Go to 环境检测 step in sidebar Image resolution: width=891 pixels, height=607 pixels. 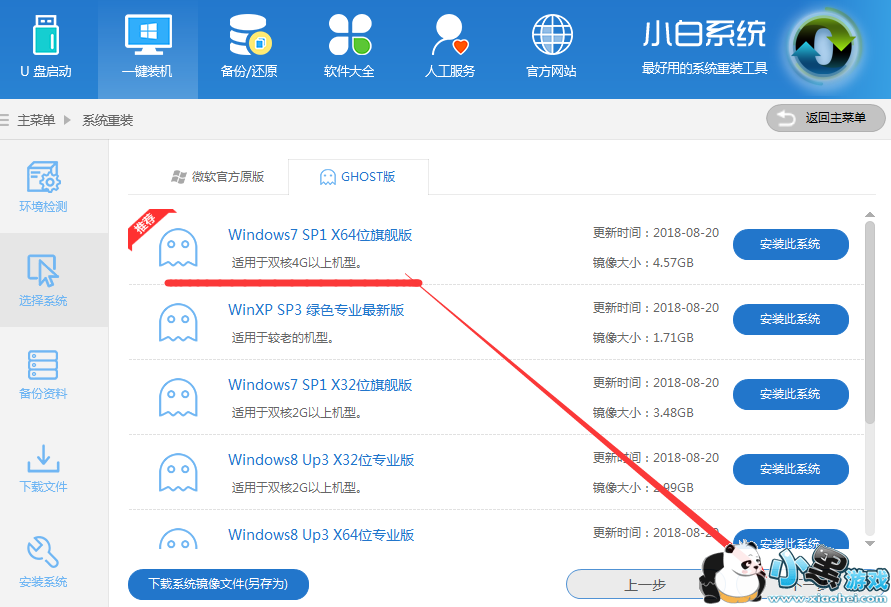(43, 188)
